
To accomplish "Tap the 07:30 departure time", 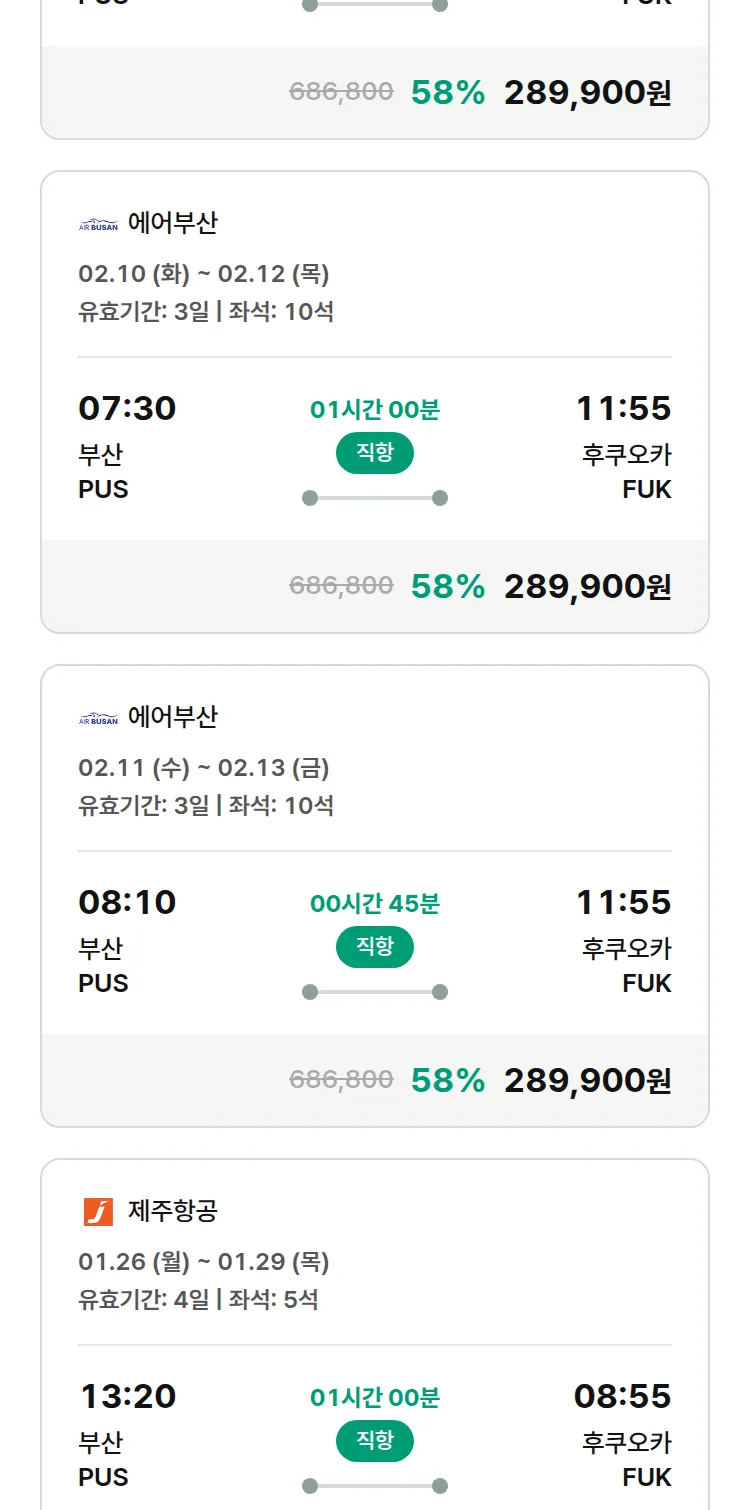I will pyautogui.click(x=127, y=409).
